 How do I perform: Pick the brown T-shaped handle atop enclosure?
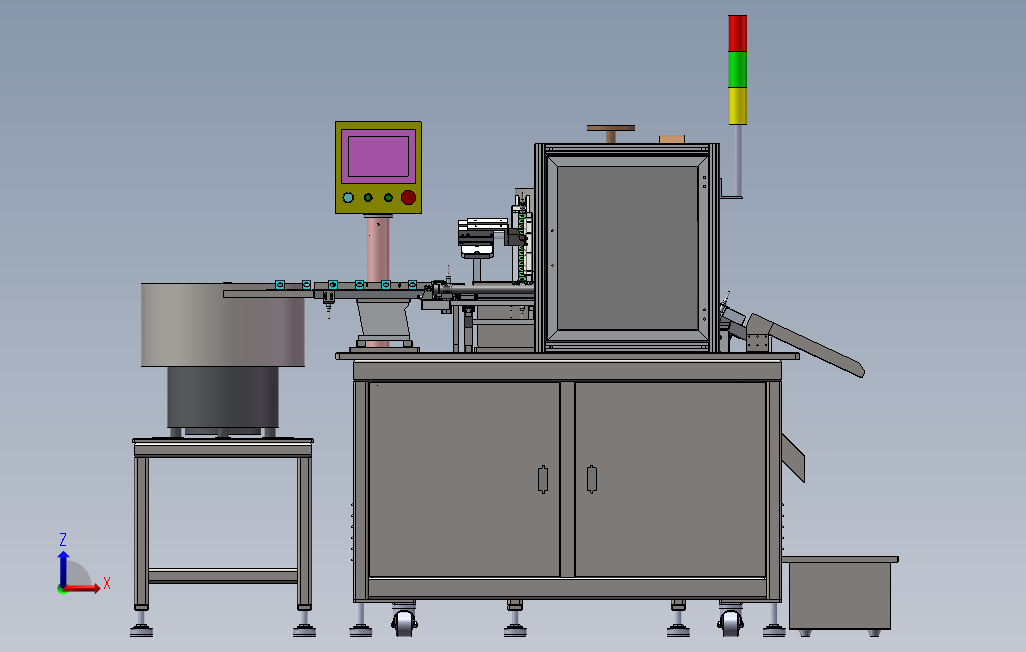click(x=610, y=134)
